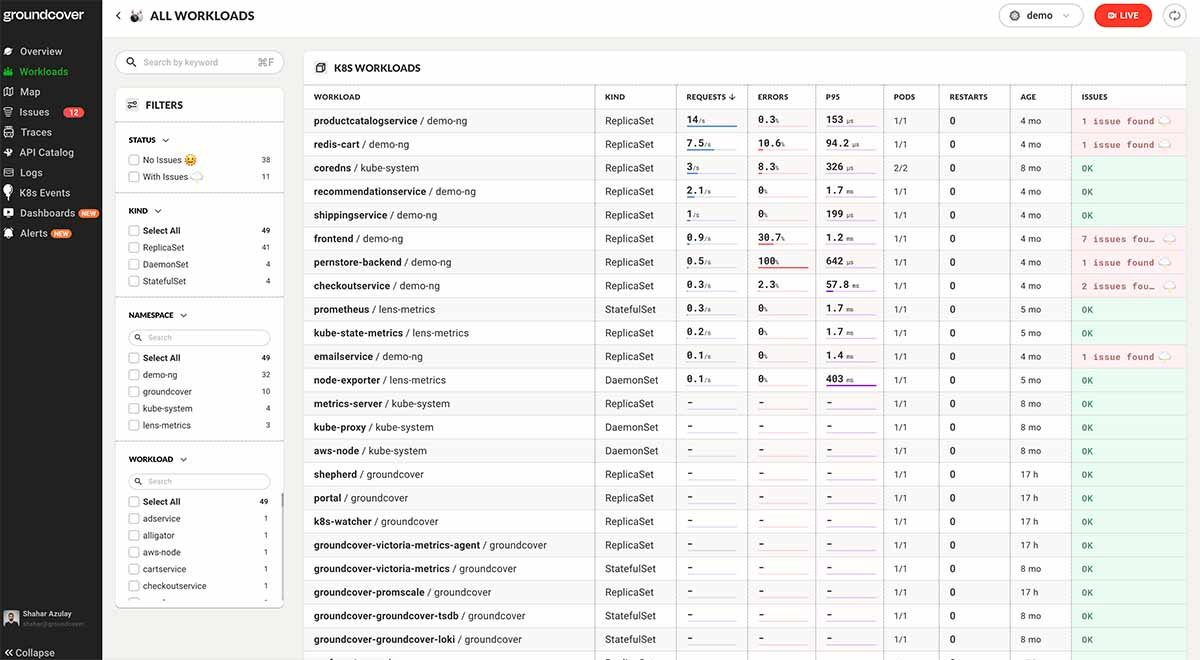Select the Logs icon in the sidebar

coord(9,173)
